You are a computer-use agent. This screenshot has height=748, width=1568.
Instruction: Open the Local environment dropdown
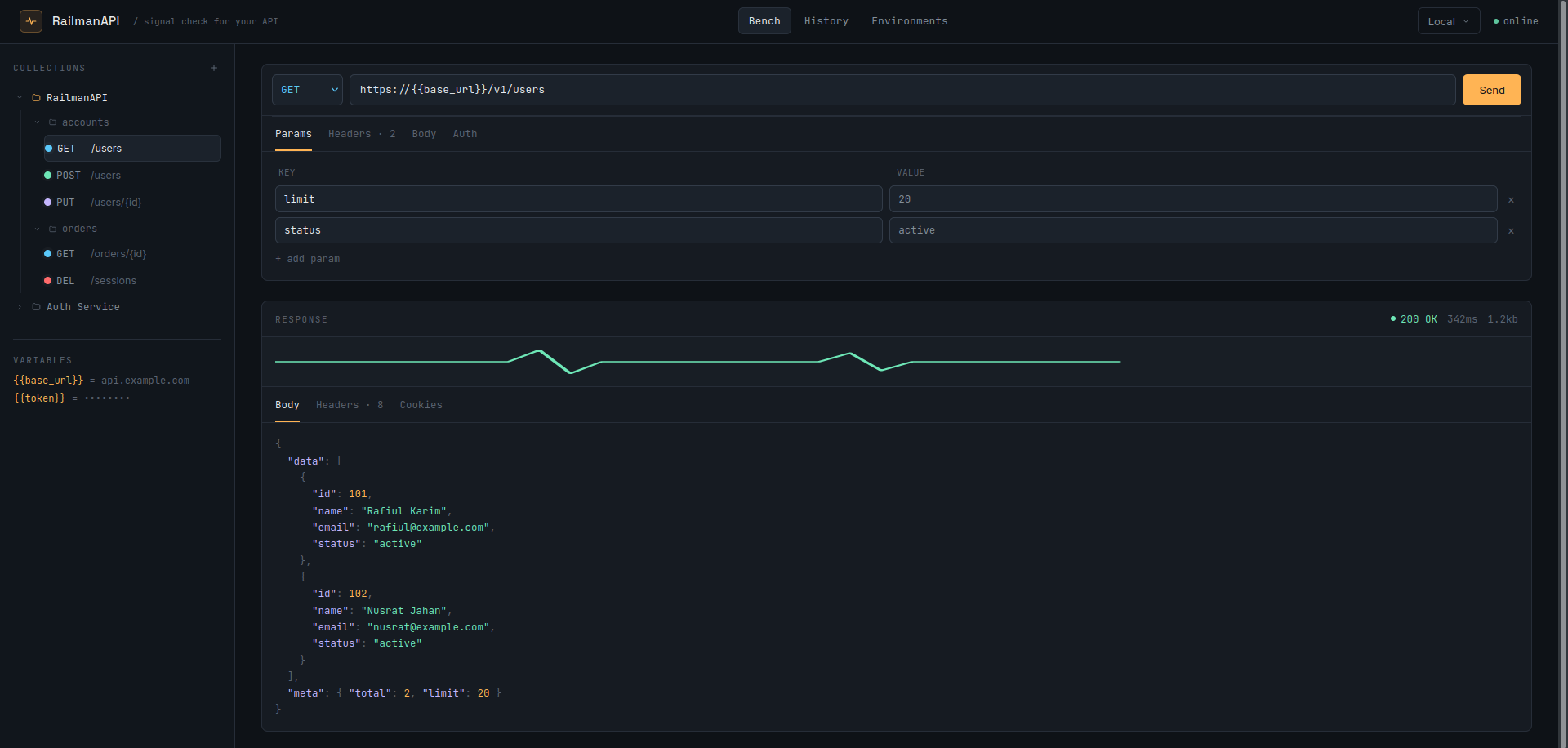[x=1448, y=21]
